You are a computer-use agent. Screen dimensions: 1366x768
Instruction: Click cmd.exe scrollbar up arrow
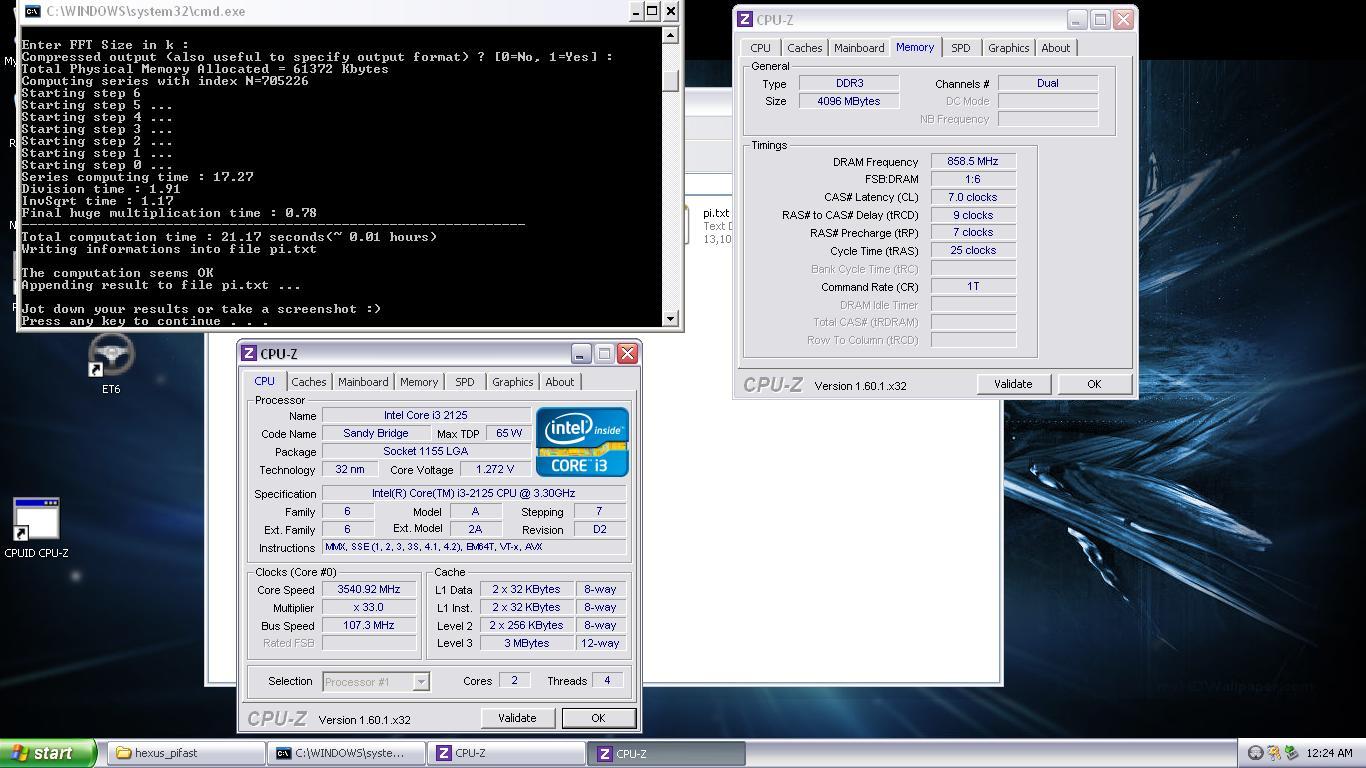[x=671, y=35]
